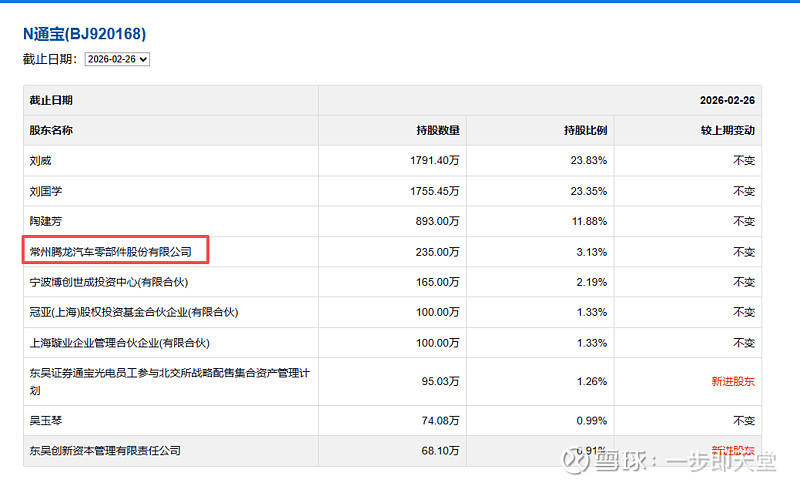The width and height of the screenshot is (800, 486).
Task: Click the 0.99% share ratio
Action: coord(592,421)
